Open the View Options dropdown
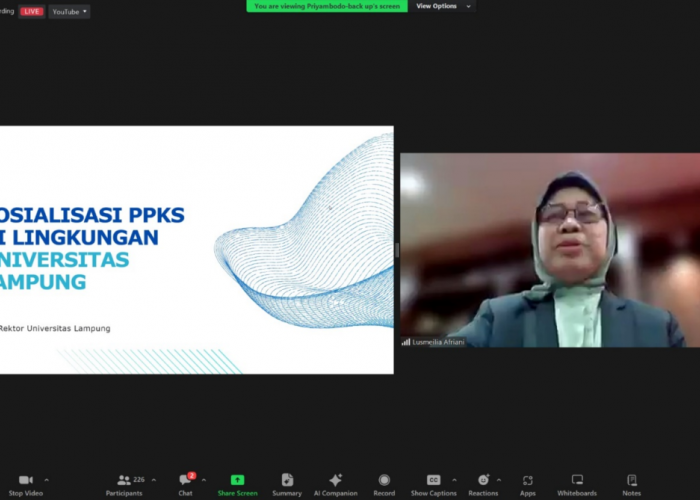The image size is (700, 500). point(443,6)
